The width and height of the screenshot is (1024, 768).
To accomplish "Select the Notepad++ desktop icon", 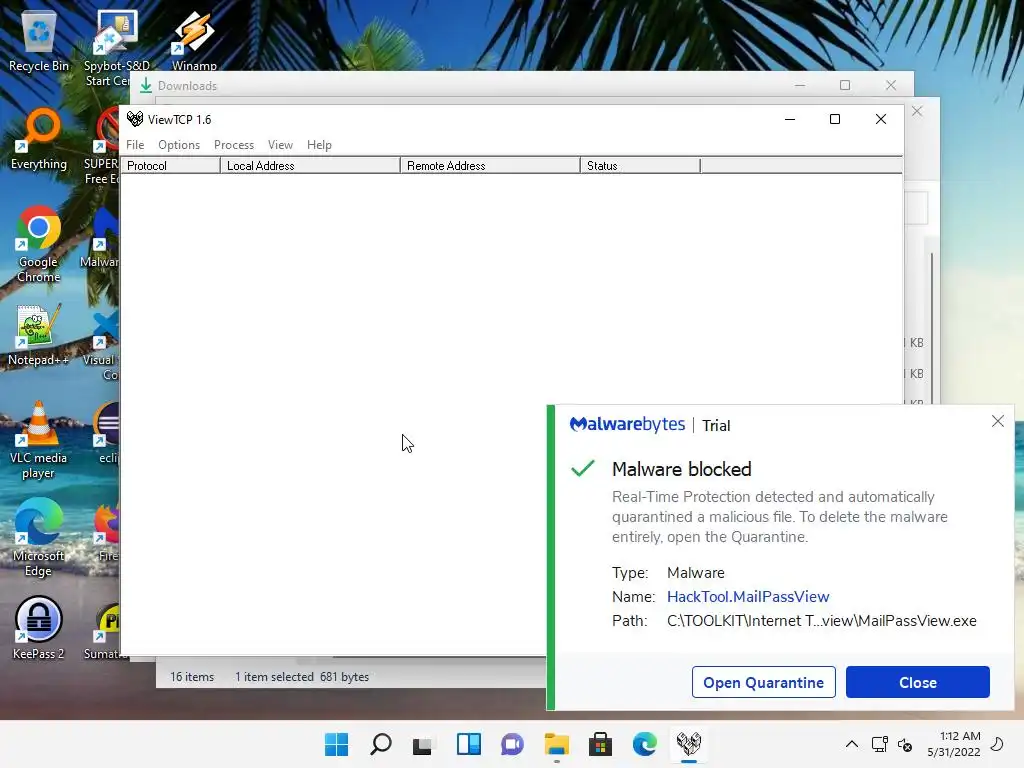I will (x=39, y=335).
